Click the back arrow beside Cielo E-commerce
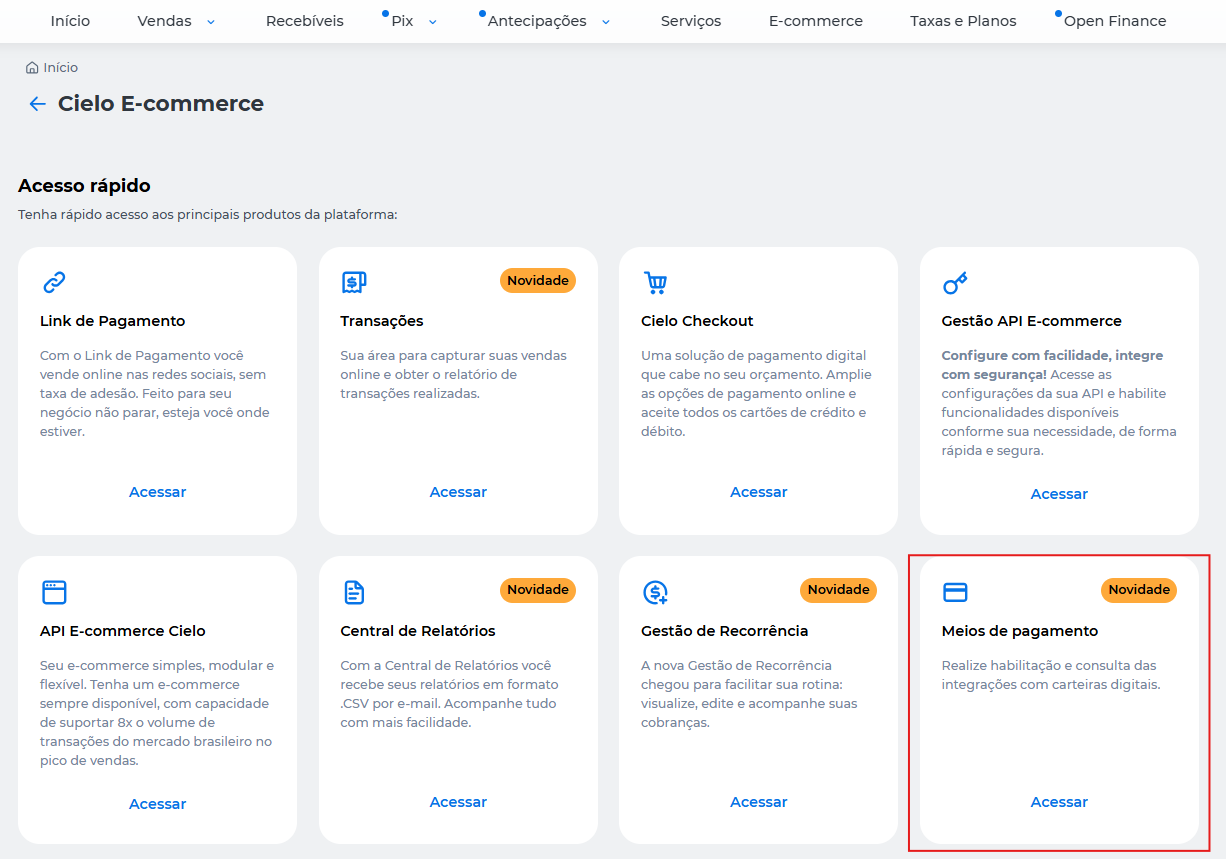 click(x=37, y=104)
